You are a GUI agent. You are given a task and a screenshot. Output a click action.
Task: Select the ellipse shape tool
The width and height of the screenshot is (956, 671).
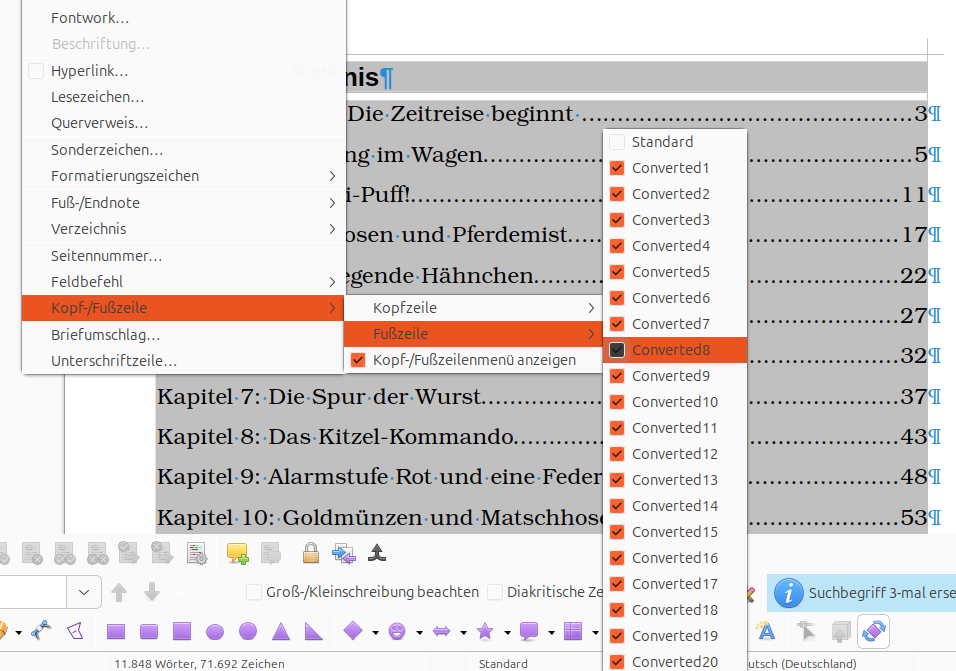[x=214, y=631]
